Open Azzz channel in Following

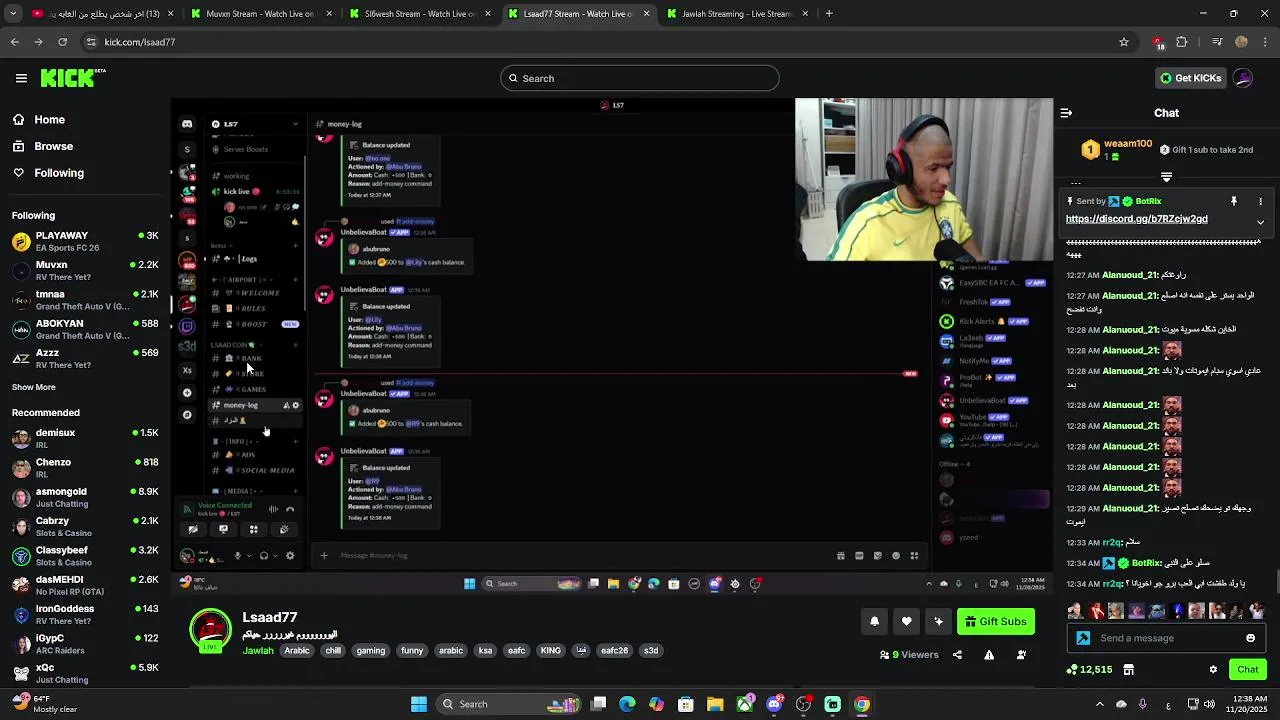point(85,358)
